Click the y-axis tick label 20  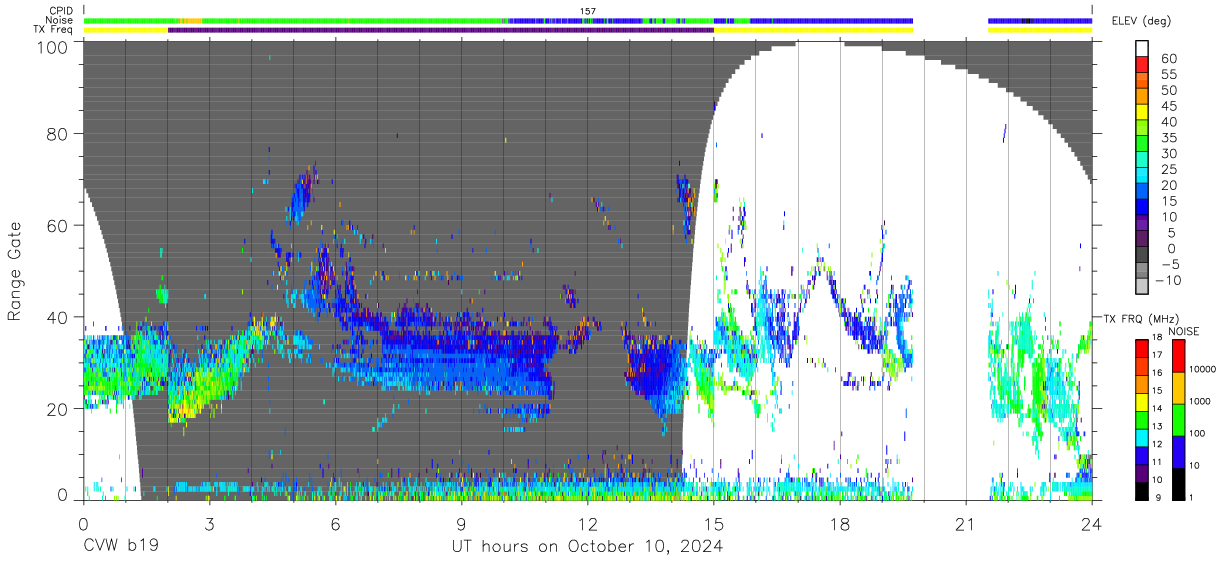click(x=57, y=409)
